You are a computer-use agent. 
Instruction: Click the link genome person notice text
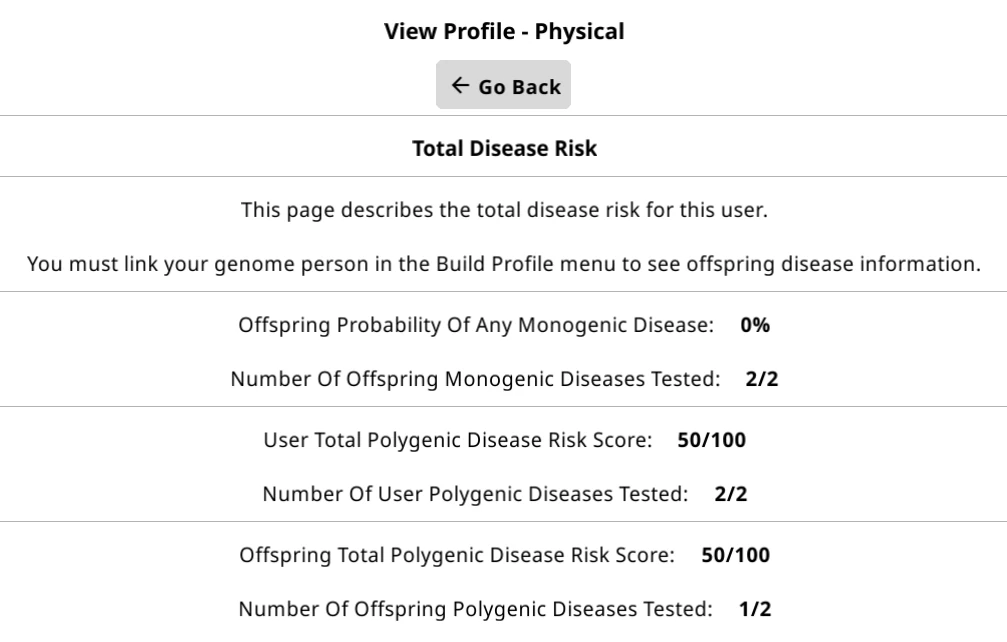(x=504, y=264)
